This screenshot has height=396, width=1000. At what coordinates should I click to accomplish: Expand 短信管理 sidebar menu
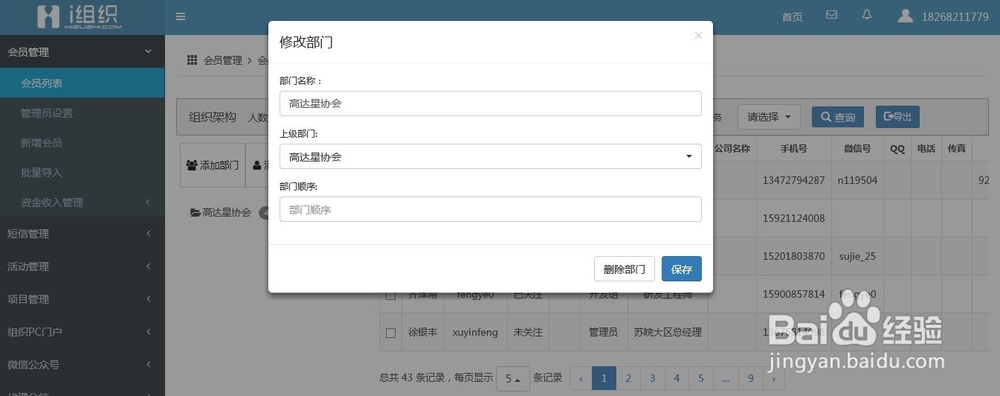coord(82,233)
